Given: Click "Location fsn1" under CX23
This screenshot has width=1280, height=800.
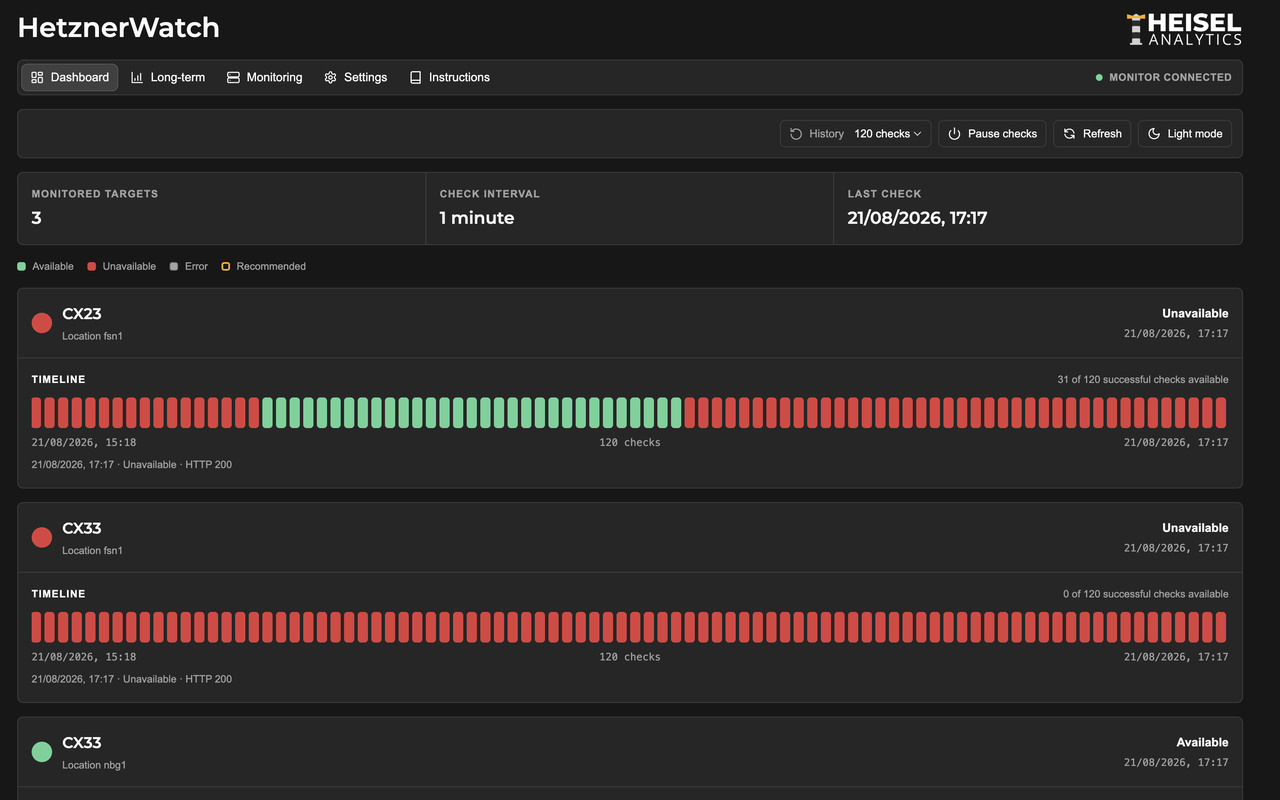Looking at the screenshot, I should (x=92, y=336).
